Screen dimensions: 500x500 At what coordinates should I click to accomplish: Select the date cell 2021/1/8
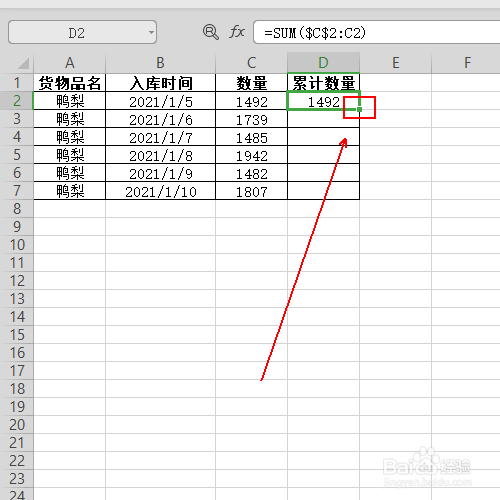[x=161, y=155]
